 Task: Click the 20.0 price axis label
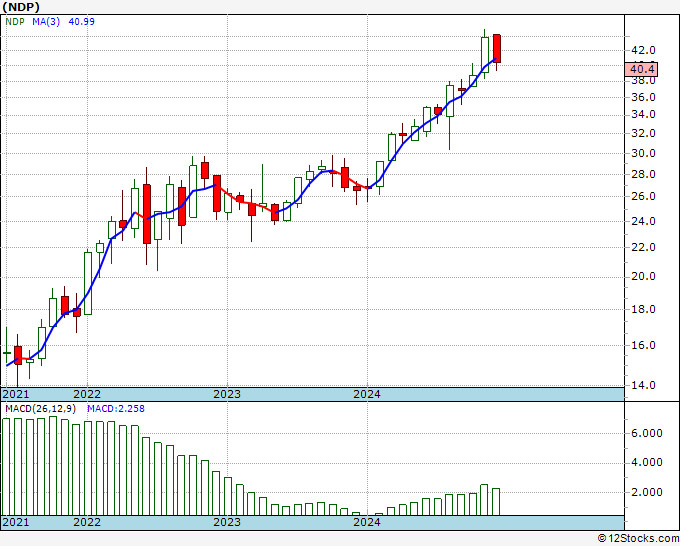[643, 277]
